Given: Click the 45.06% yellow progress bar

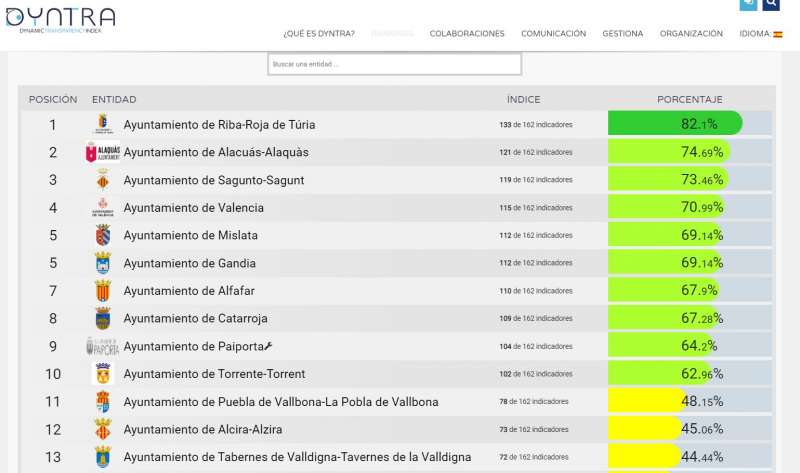Looking at the screenshot, I should (x=645, y=429).
